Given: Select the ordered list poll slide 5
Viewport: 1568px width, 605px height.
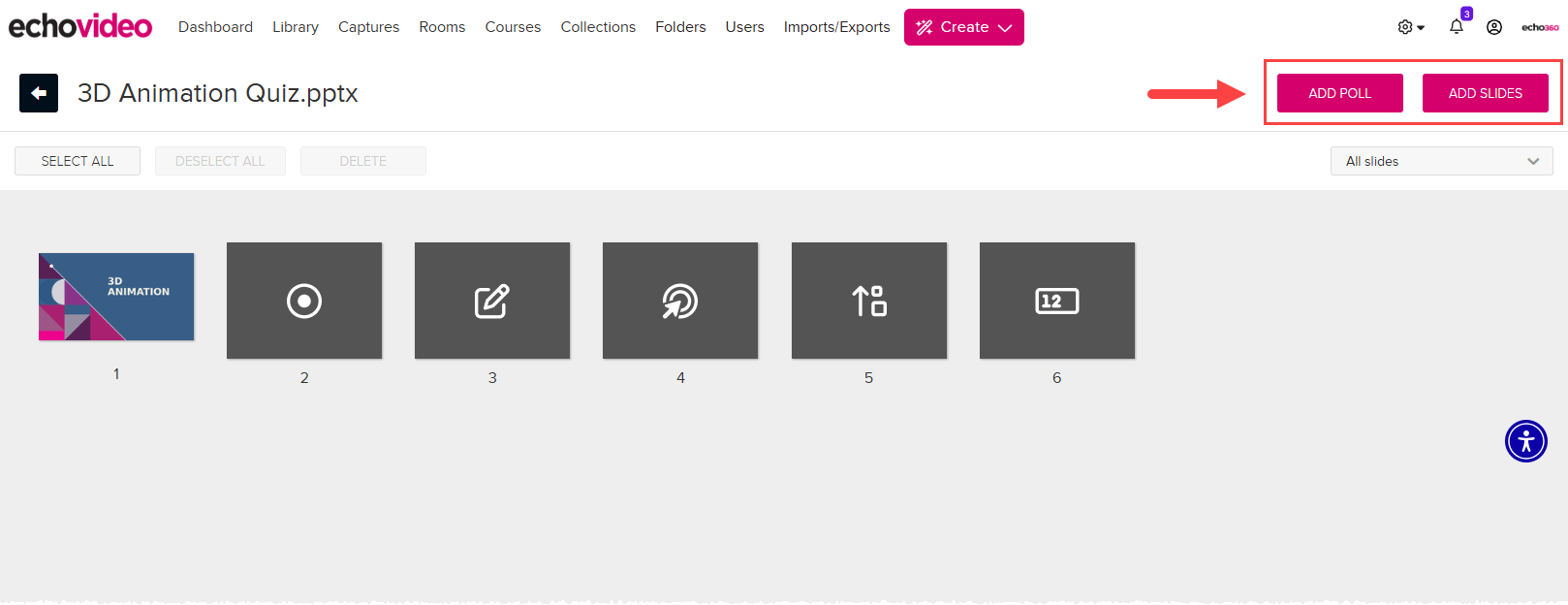Looking at the screenshot, I should tap(869, 301).
